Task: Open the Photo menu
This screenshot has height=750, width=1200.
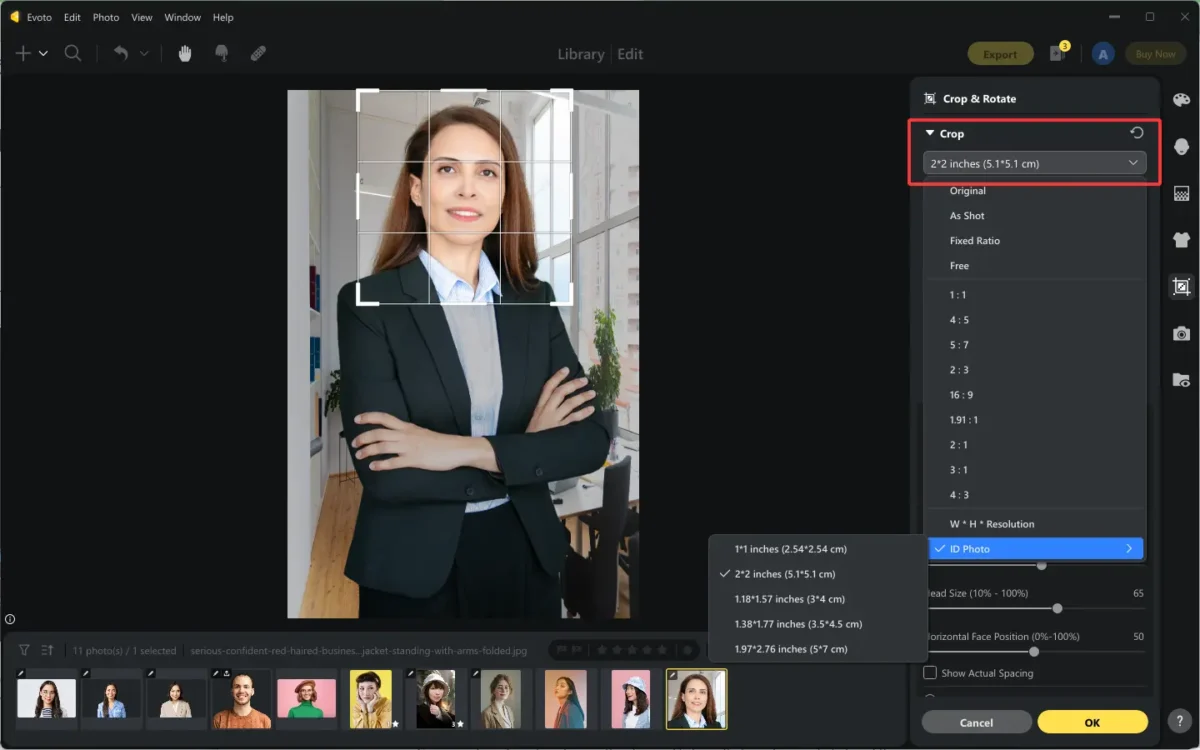Action: 105,17
